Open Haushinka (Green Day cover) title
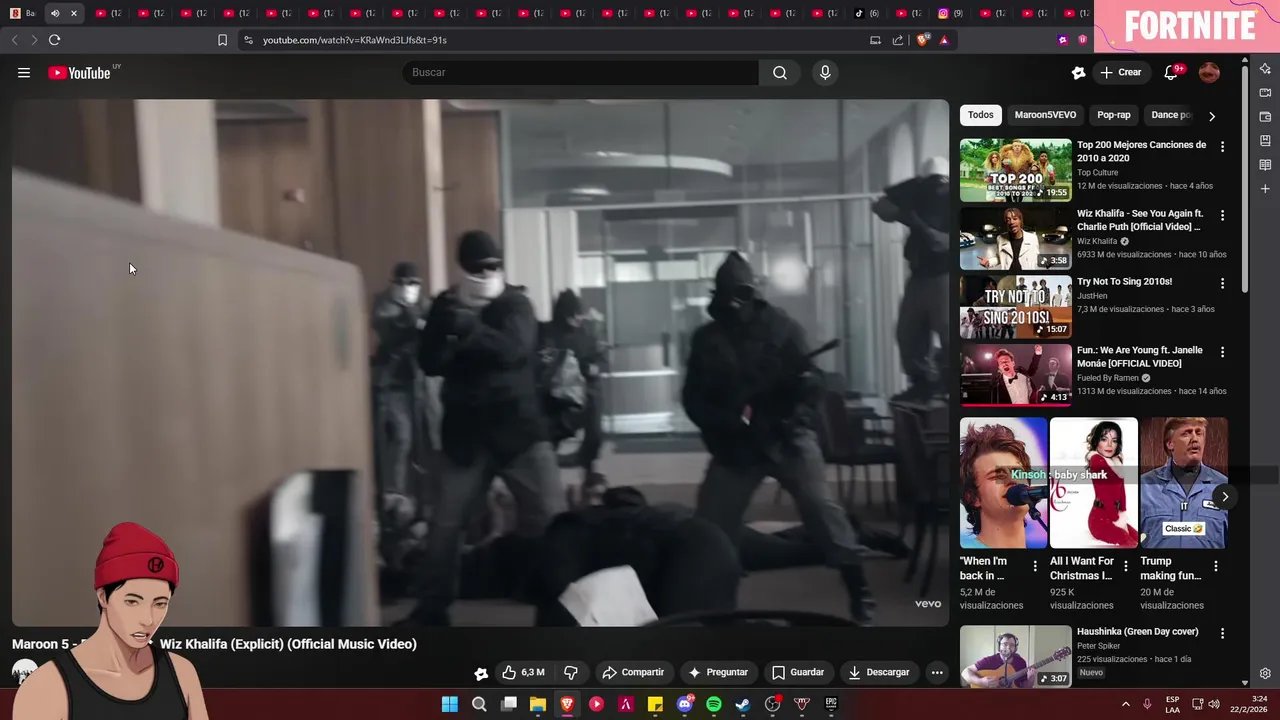This screenshot has height=720, width=1280. [1137, 632]
